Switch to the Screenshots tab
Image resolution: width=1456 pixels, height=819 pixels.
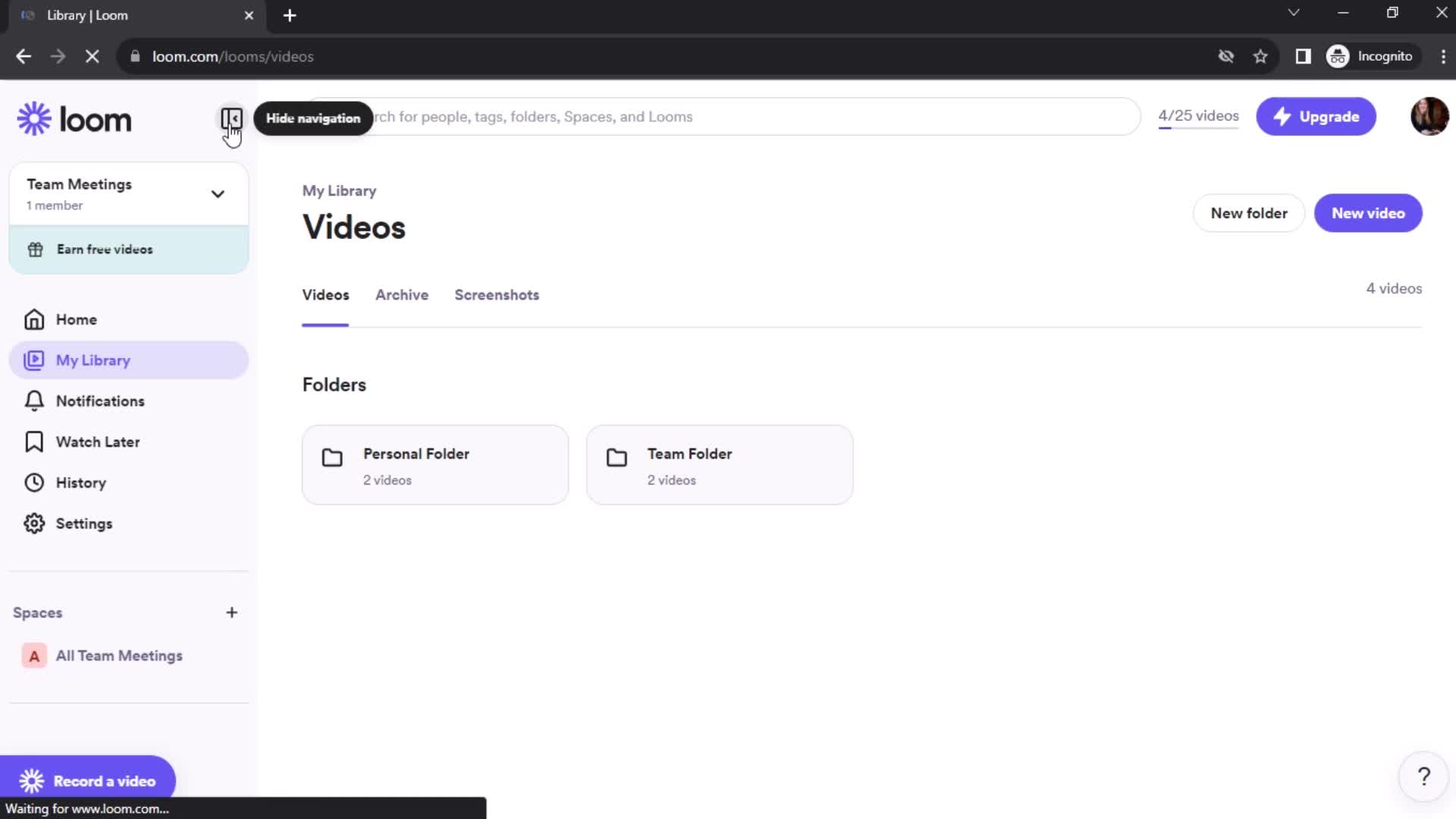point(497,295)
